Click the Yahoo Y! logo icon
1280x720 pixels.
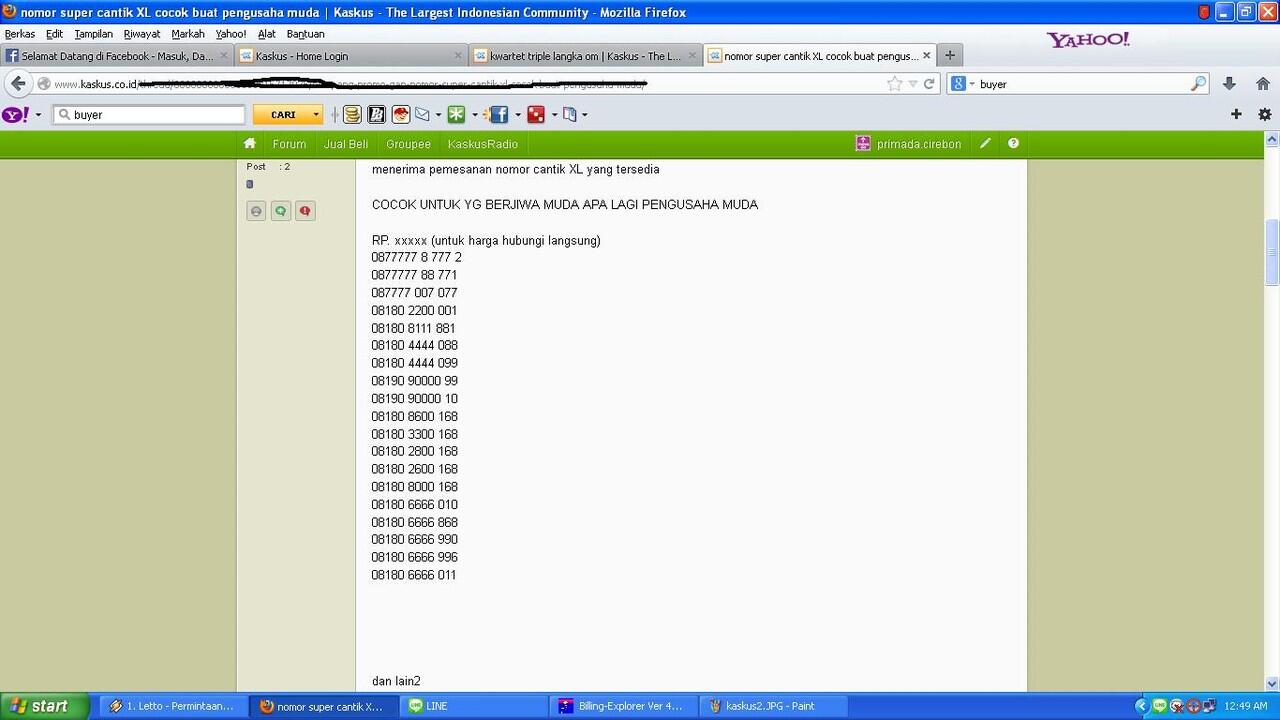pyautogui.click(x=16, y=115)
